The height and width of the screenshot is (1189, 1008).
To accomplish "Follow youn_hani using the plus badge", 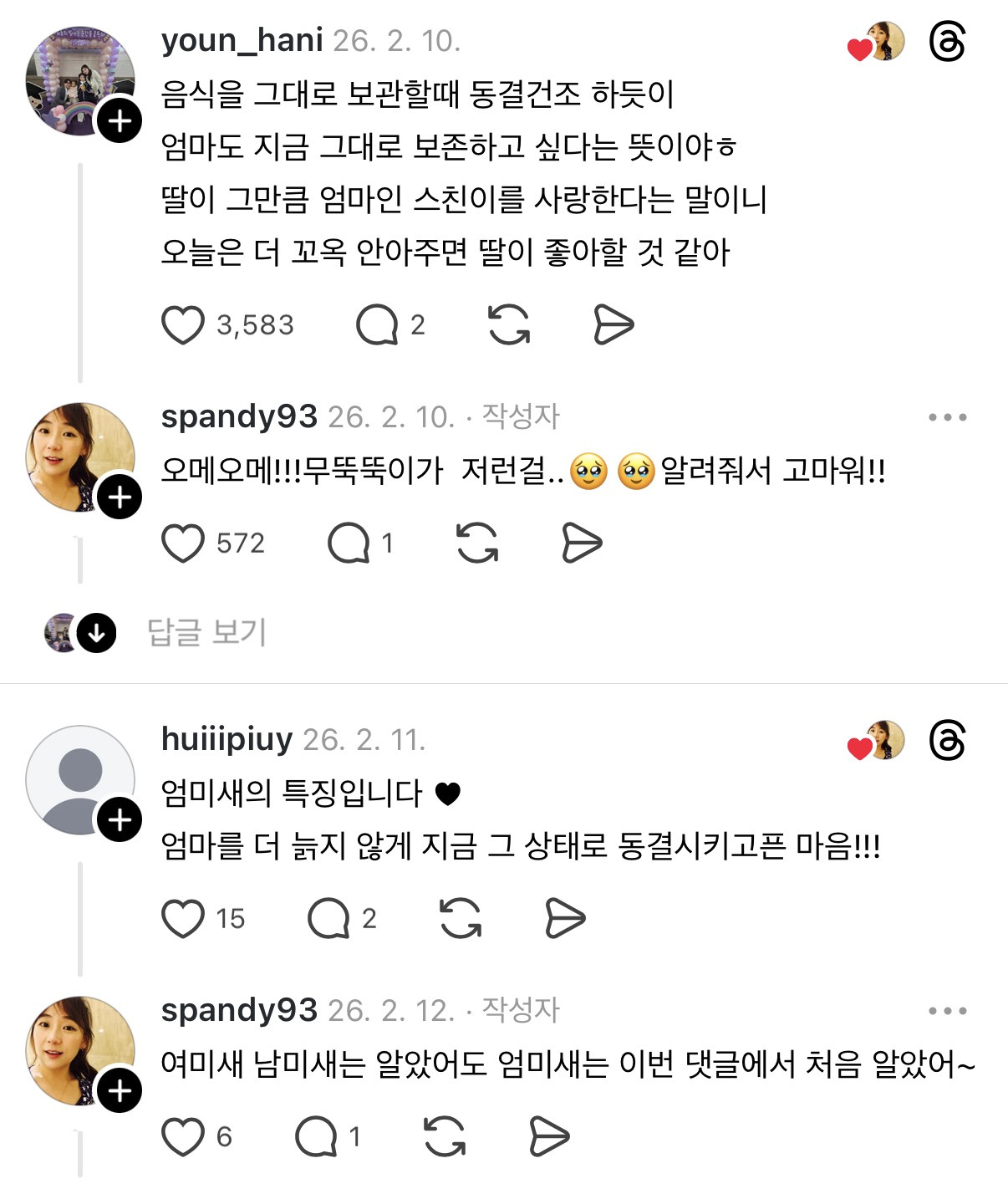I will tap(120, 121).
